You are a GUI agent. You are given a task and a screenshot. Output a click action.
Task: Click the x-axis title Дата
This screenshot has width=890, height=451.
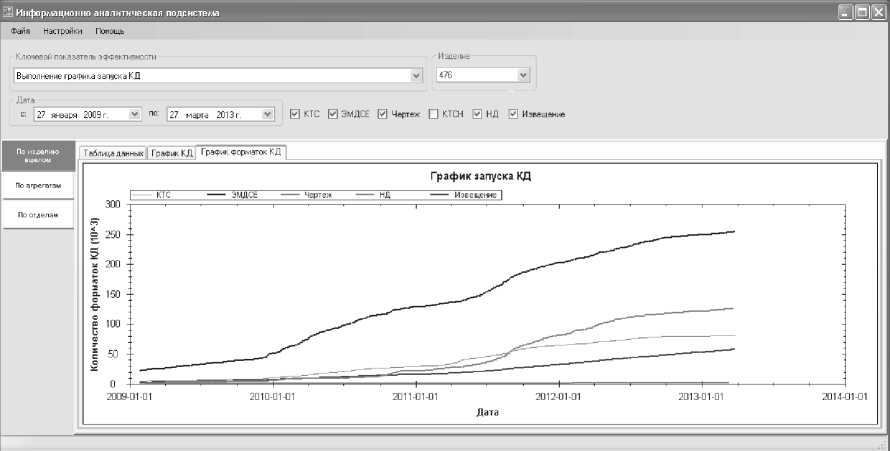click(488, 412)
